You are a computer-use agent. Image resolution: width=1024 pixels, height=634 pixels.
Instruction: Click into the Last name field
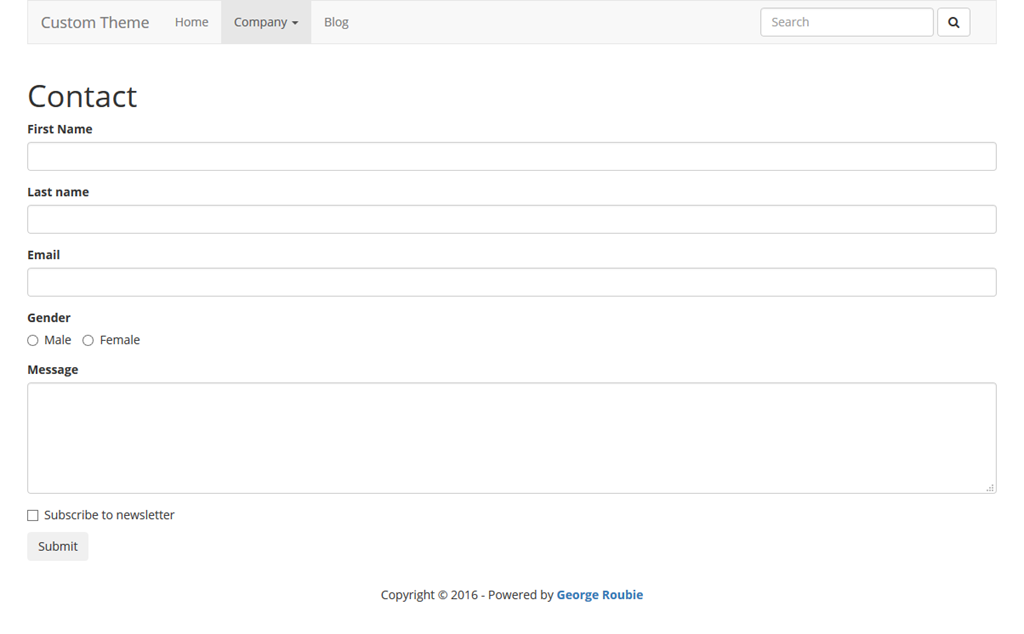coord(512,219)
